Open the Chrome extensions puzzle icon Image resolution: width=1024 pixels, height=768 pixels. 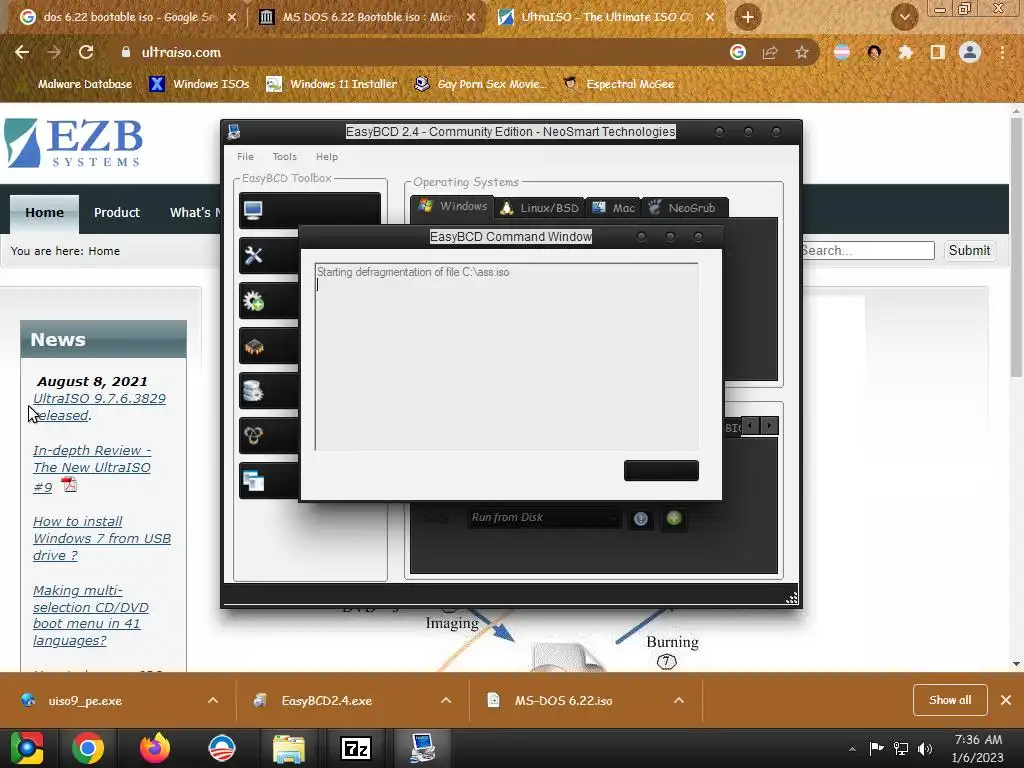(x=905, y=52)
